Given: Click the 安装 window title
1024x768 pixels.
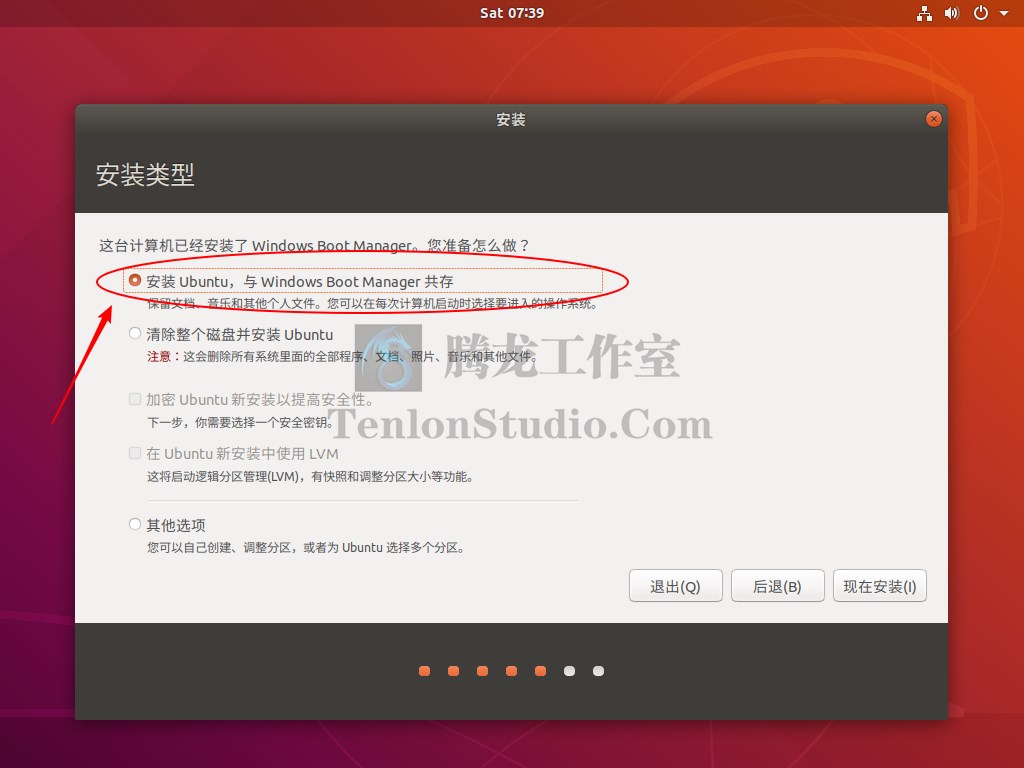Looking at the screenshot, I should (511, 120).
